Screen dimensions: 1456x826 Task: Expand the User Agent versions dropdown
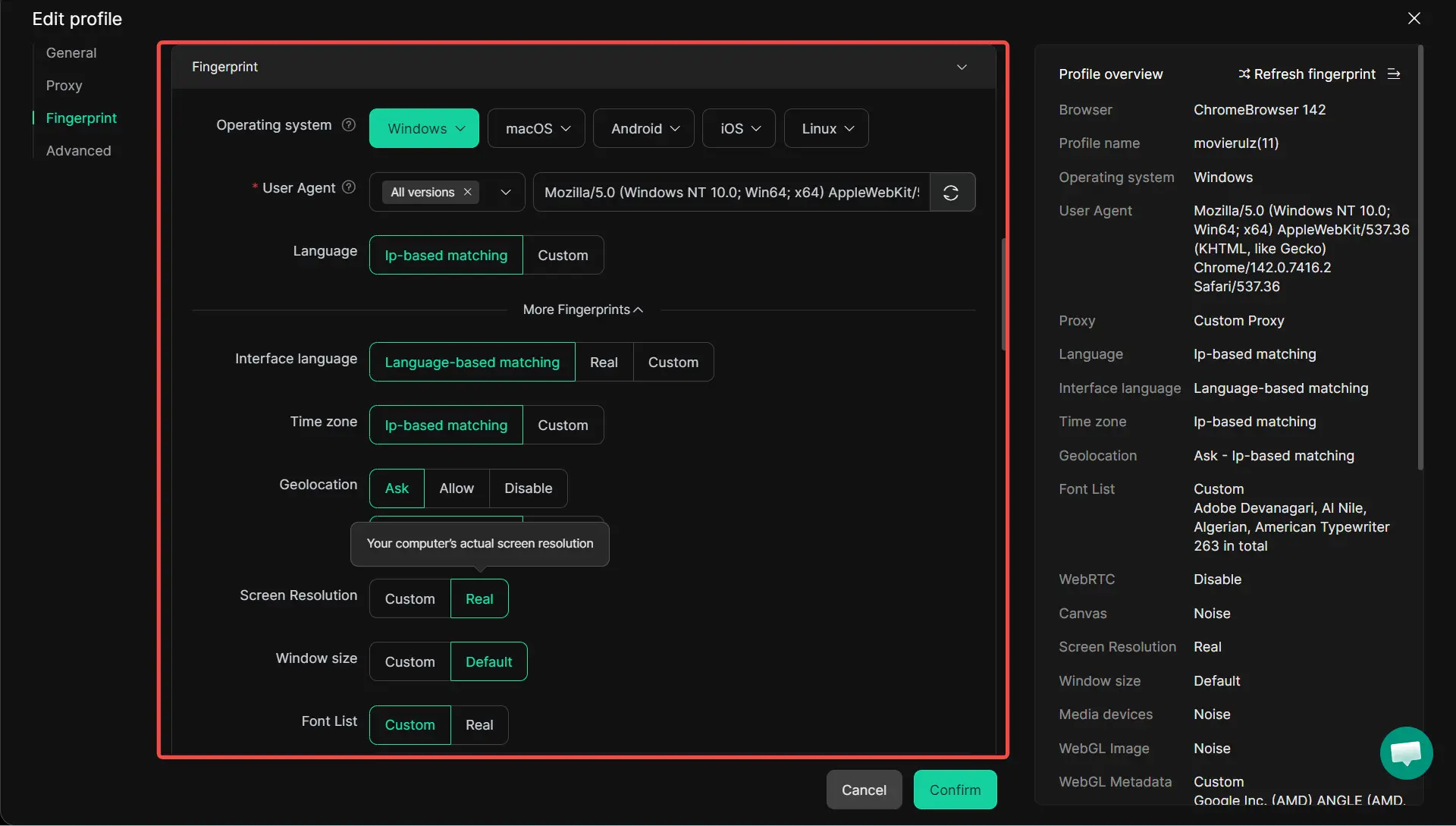[506, 193]
